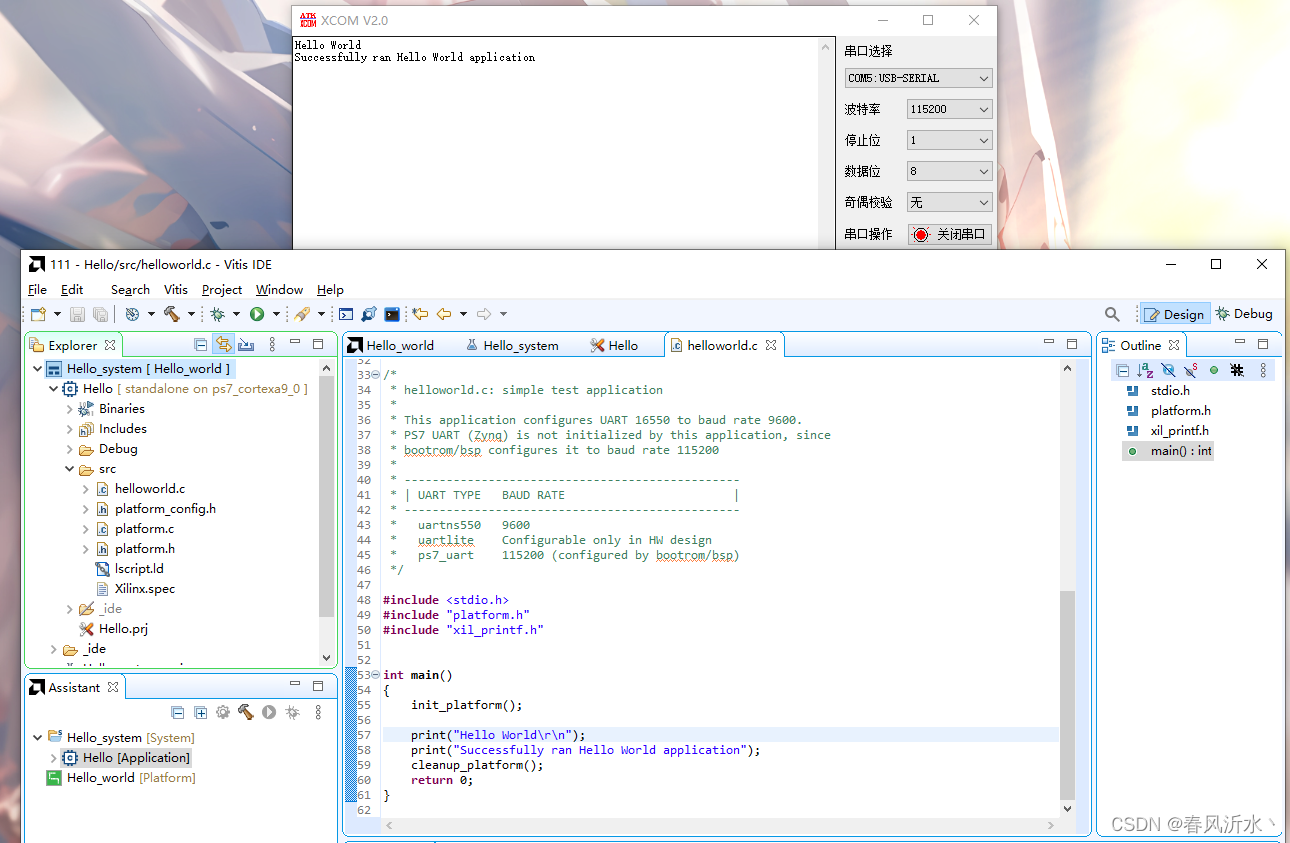
Task: Run the application with the green play icon
Action: [x=258, y=313]
